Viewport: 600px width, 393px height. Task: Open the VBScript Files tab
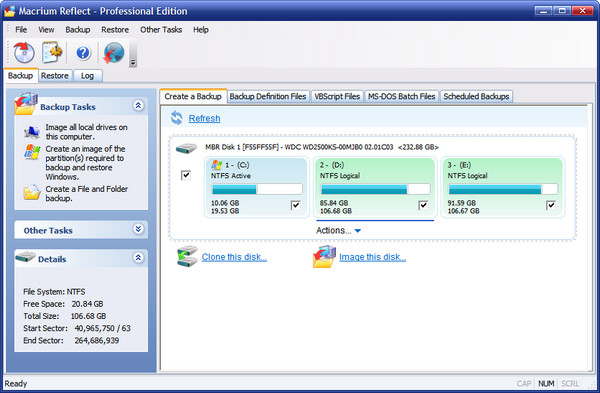(x=337, y=96)
